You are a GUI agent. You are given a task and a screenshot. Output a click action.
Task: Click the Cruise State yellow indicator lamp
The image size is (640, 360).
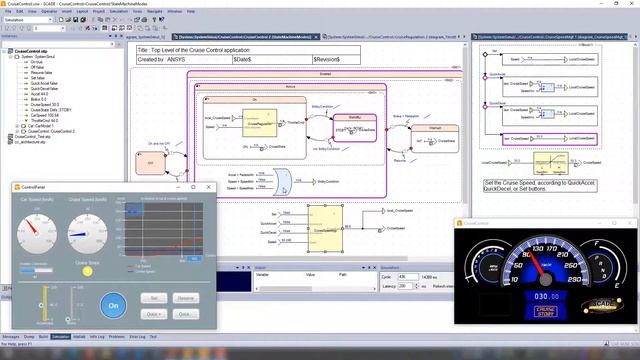(87, 271)
